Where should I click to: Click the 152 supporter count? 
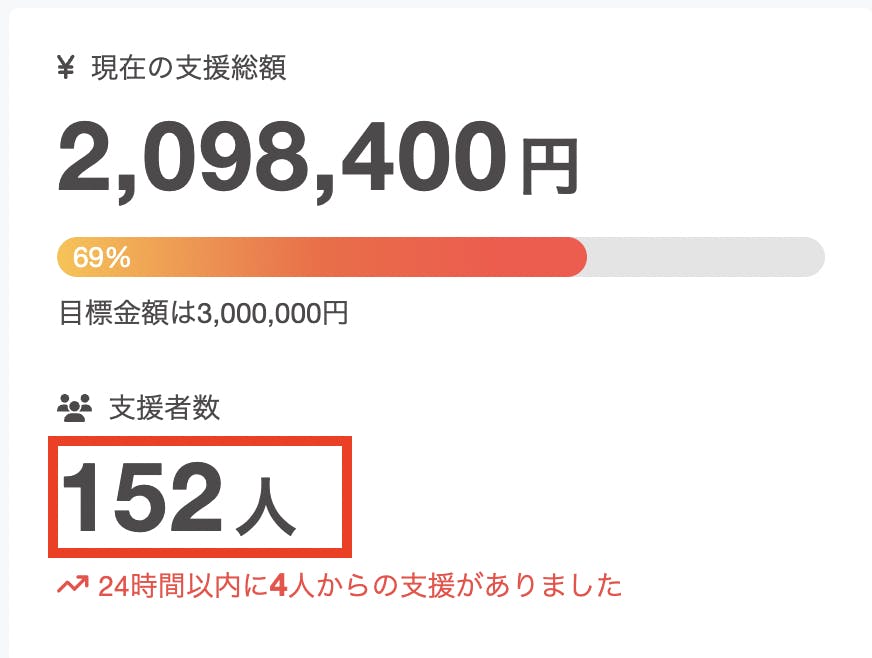pos(142,497)
